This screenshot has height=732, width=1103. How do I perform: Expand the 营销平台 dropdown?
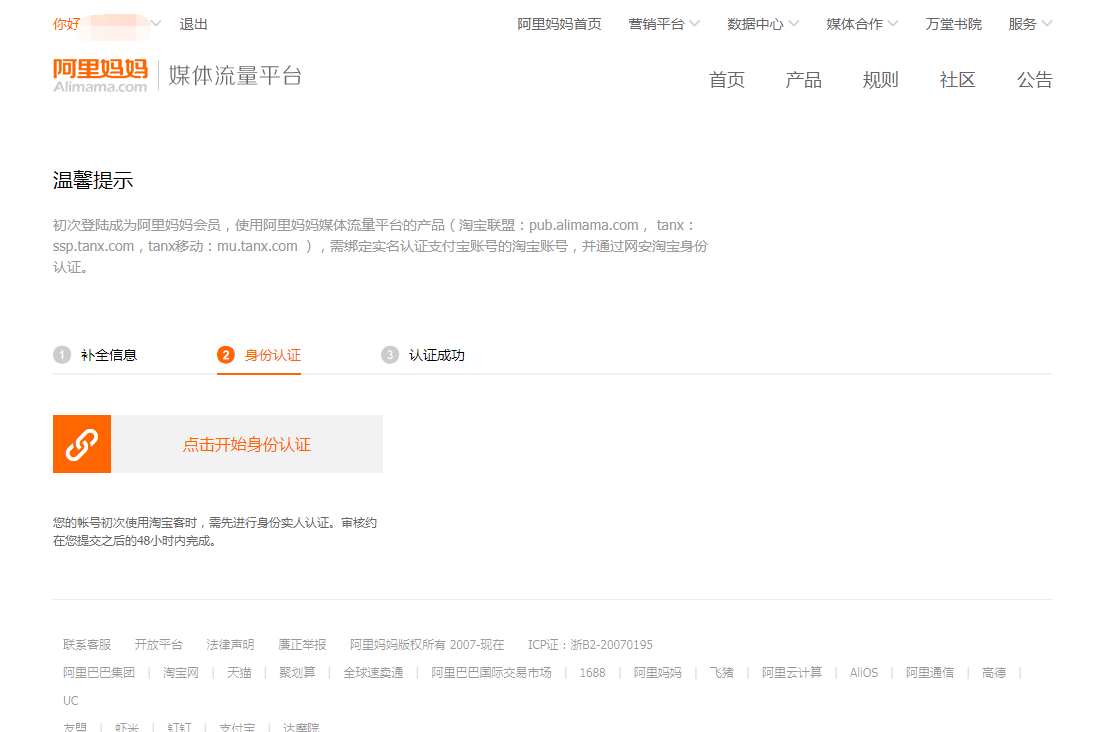pos(663,24)
